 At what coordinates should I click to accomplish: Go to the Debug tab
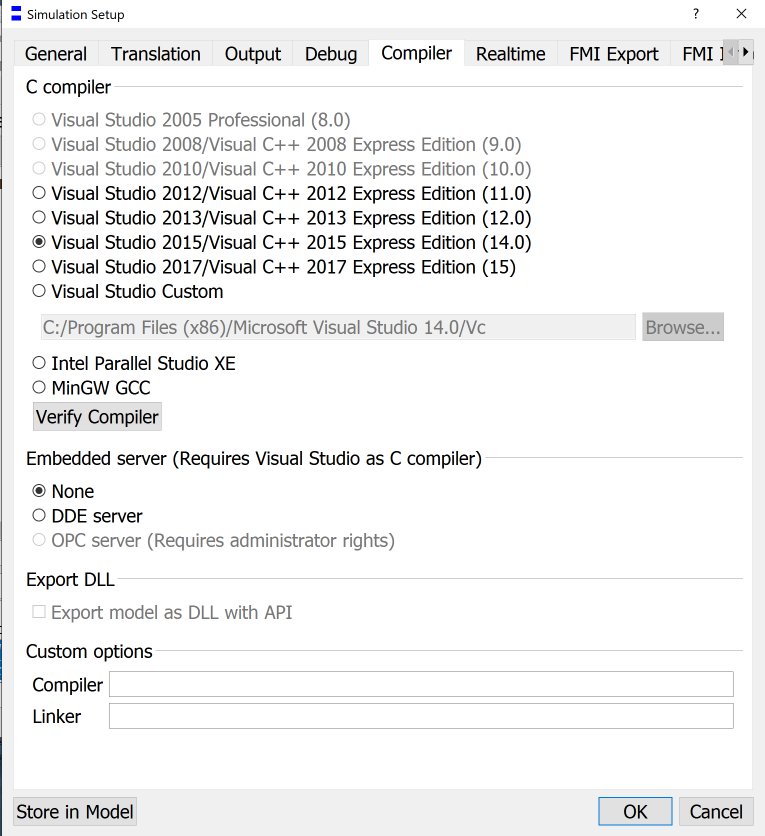[x=331, y=54]
